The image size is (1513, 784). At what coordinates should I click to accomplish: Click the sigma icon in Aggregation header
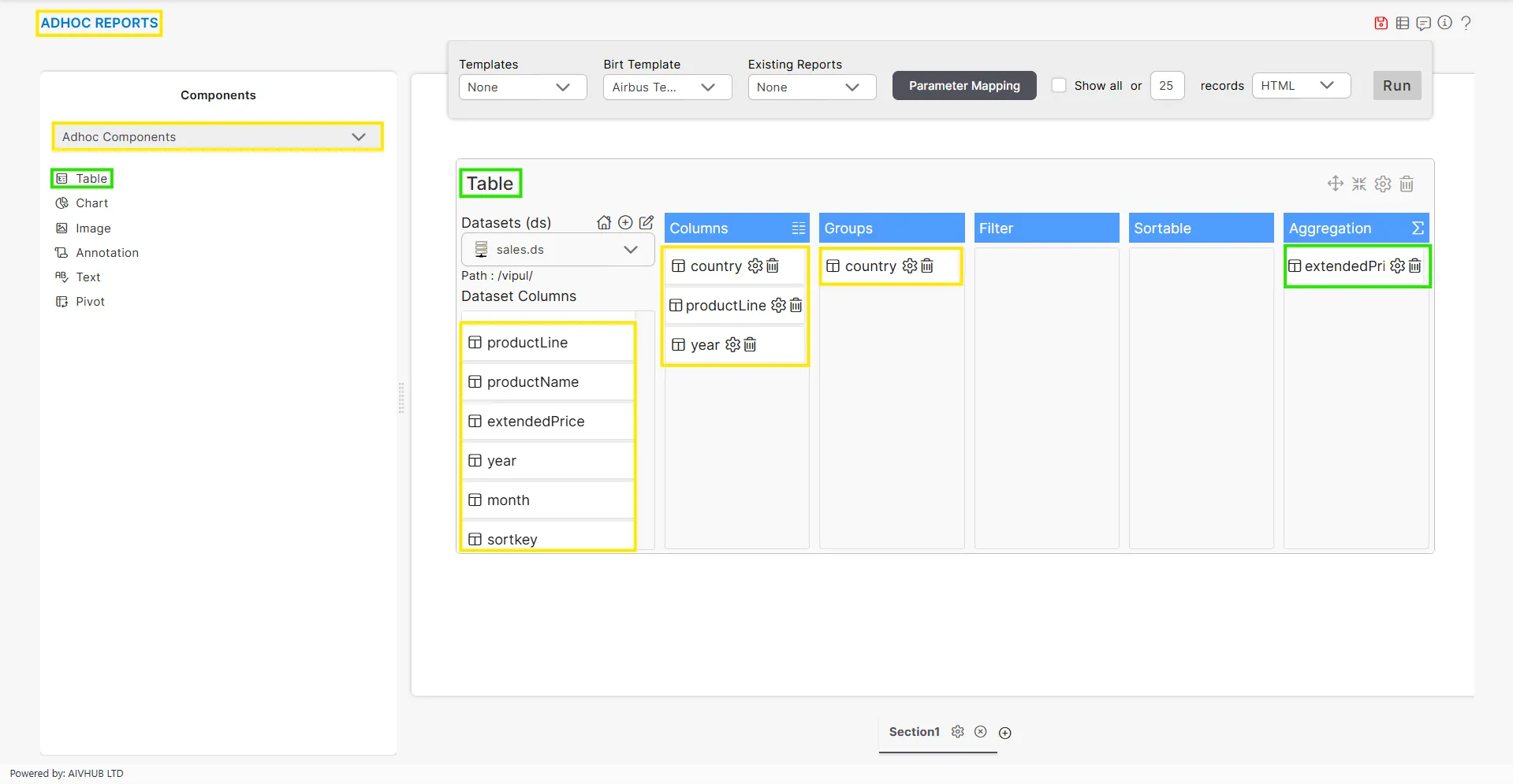coord(1418,229)
